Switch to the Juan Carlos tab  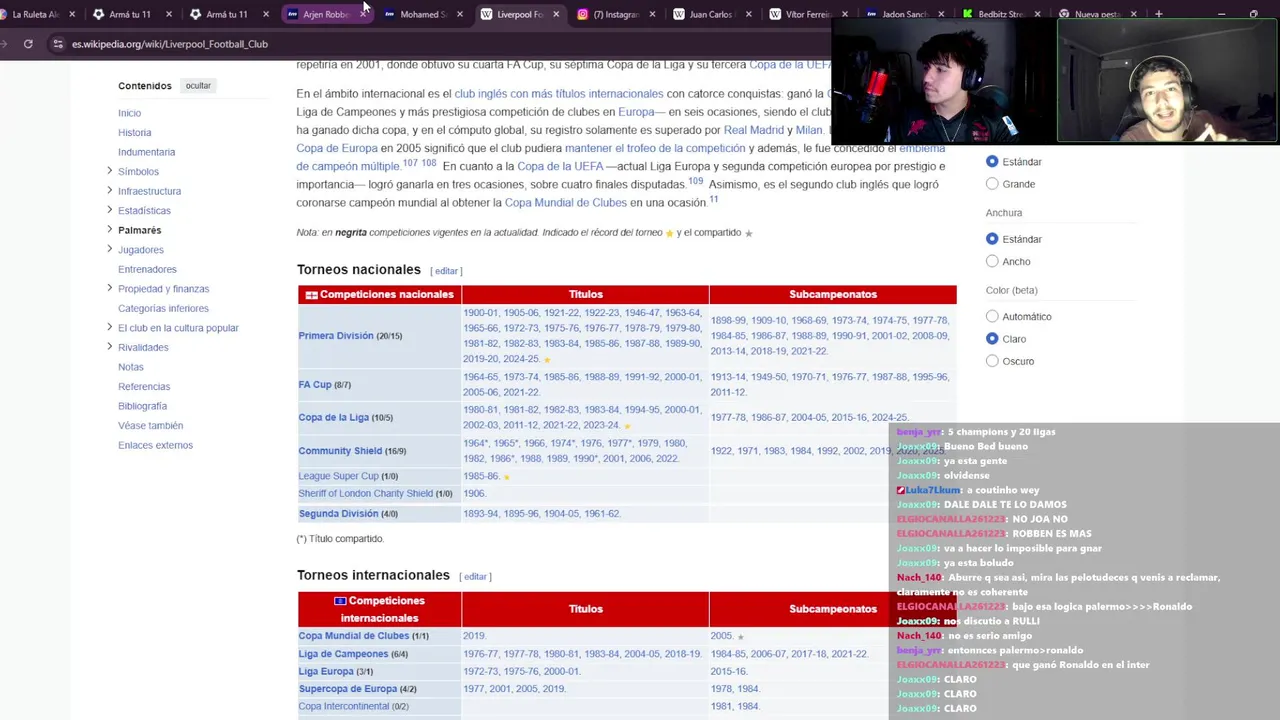point(713,14)
